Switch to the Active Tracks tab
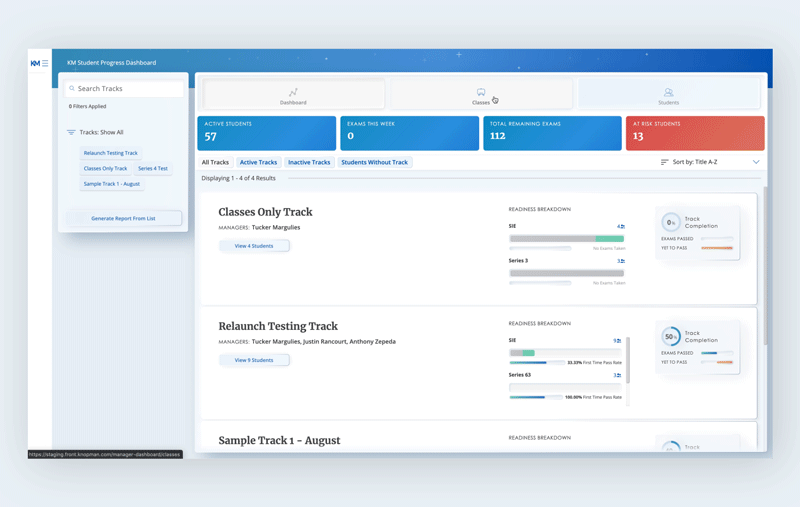800x507 pixels. [x=258, y=162]
